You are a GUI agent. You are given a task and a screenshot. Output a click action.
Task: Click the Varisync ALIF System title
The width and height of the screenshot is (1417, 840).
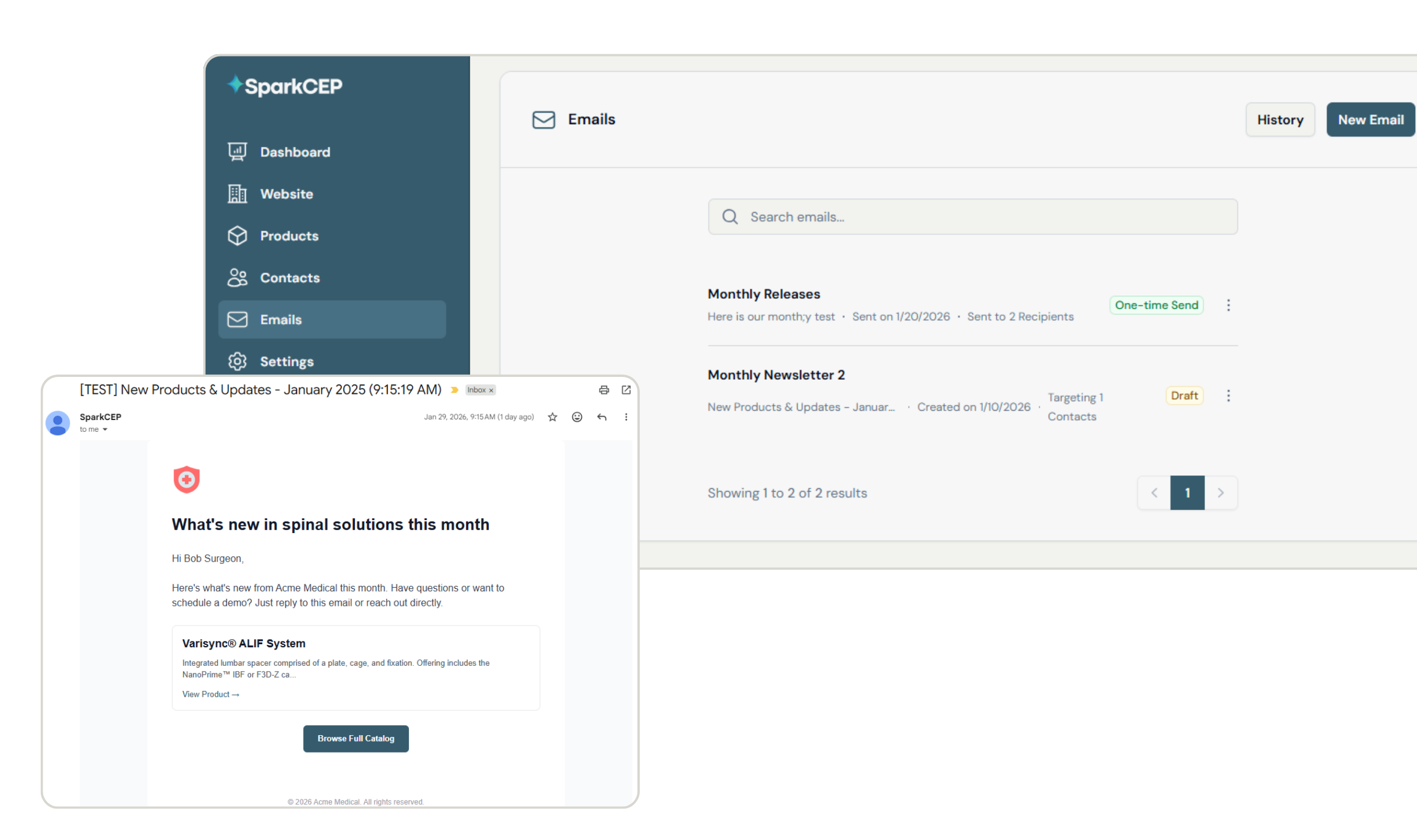[244, 644]
